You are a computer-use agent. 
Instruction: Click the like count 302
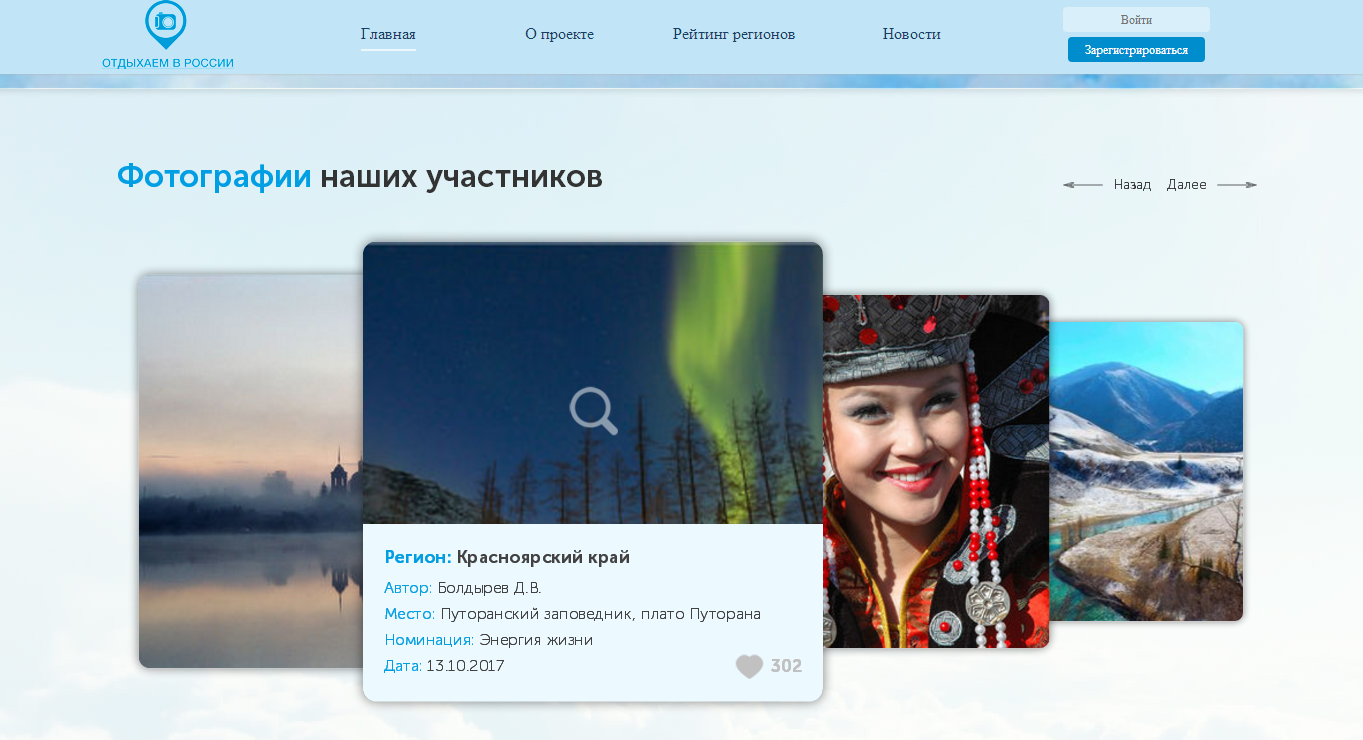(x=786, y=666)
